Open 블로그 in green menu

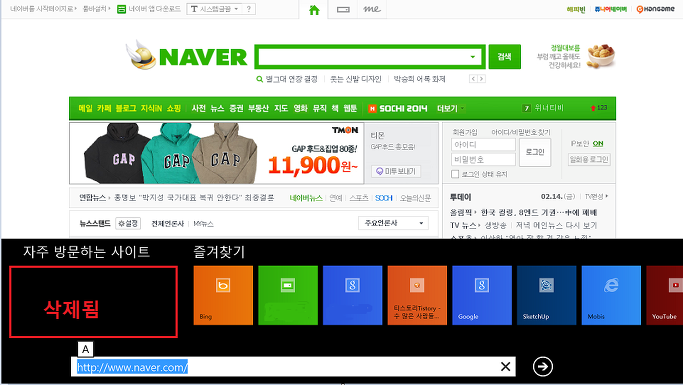pyautogui.click(x=126, y=108)
